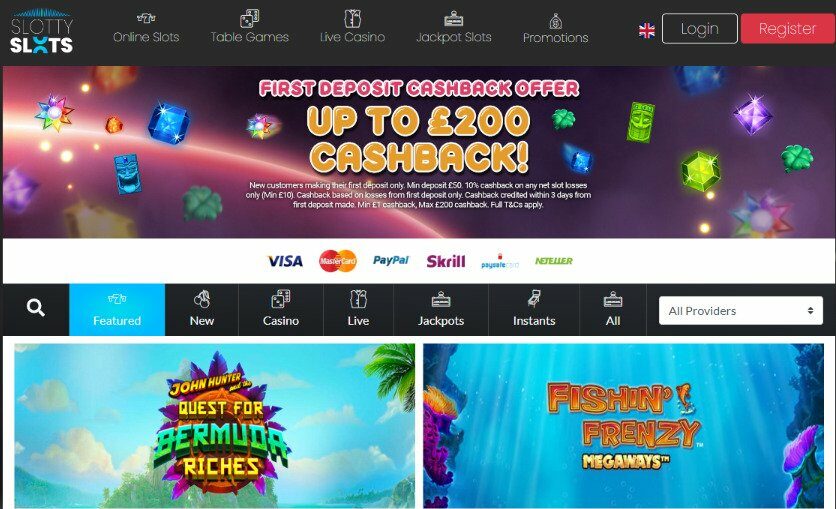This screenshot has width=836, height=509.
Task: Expand the All Providers dropdown
Action: (741, 311)
